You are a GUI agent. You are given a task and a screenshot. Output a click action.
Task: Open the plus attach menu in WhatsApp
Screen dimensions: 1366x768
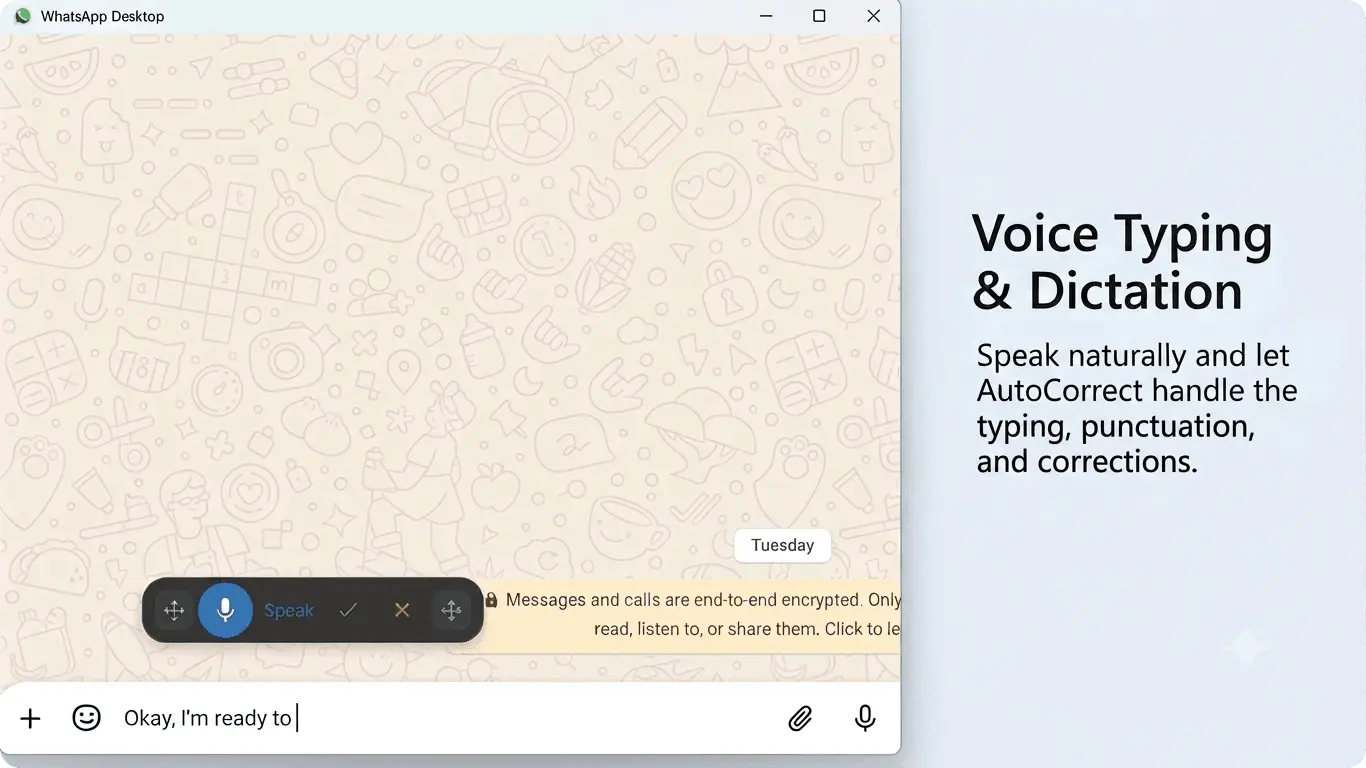tap(30, 718)
